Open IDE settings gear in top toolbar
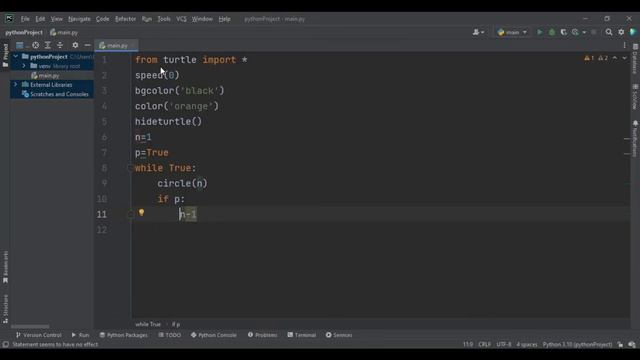Viewport: 640px width, 360px height. point(621,32)
